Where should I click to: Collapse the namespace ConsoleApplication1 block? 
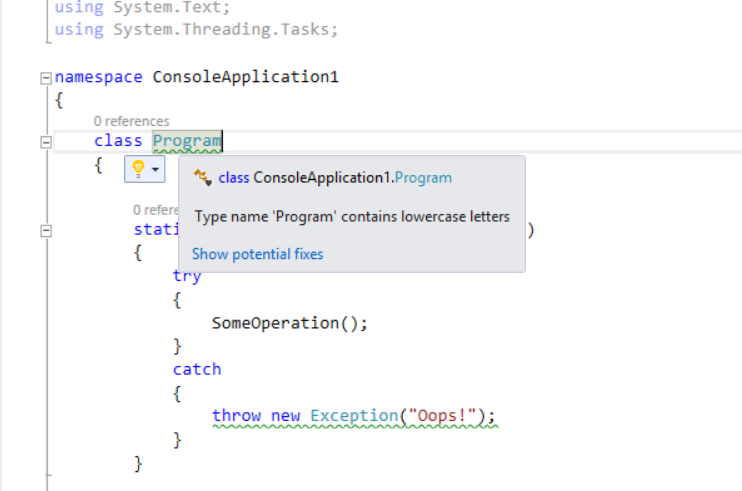(46, 78)
